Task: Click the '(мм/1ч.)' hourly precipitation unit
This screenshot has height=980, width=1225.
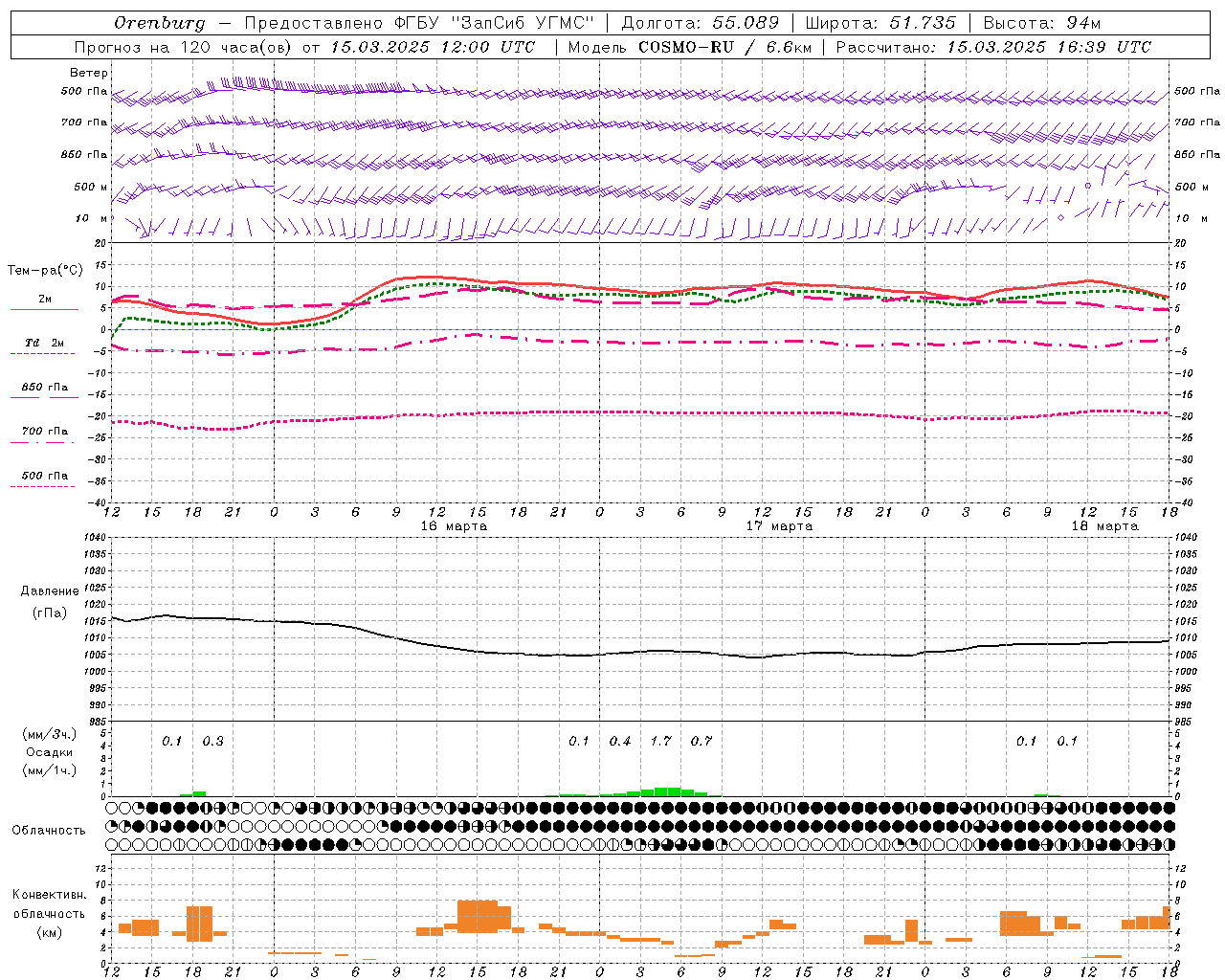Action: click(x=50, y=770)
